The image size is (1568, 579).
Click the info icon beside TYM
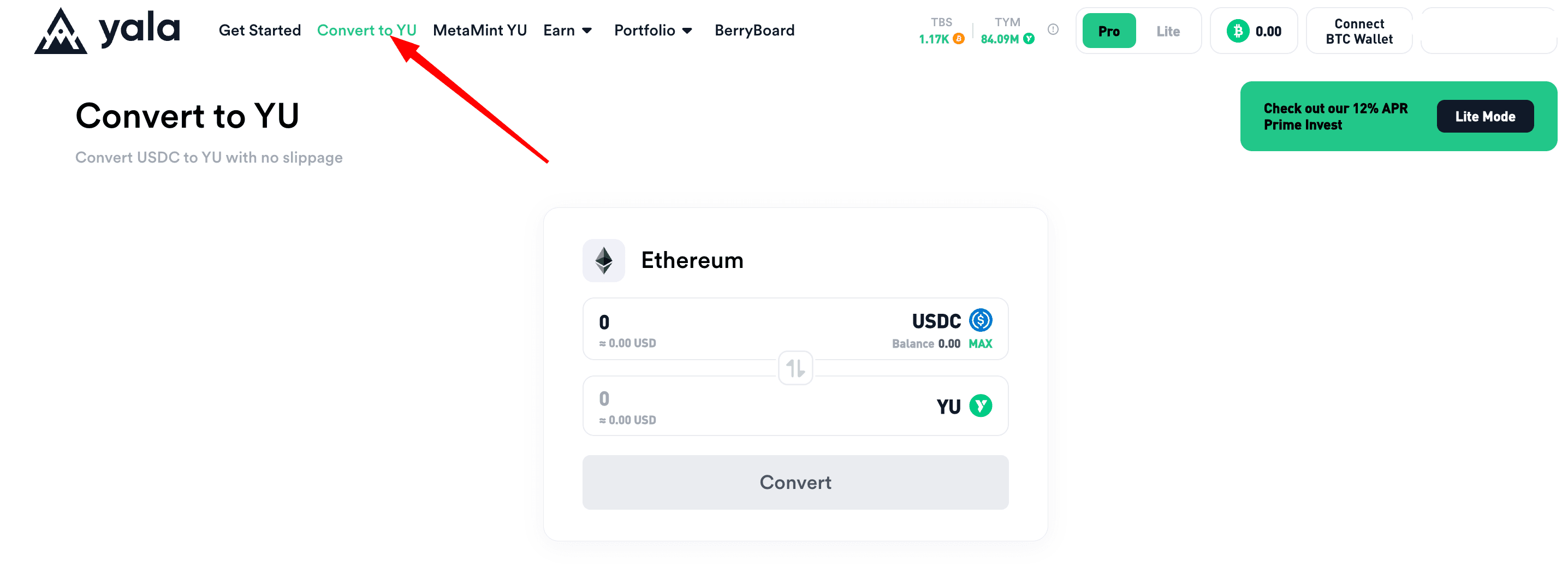click(x=1053, y=29)
